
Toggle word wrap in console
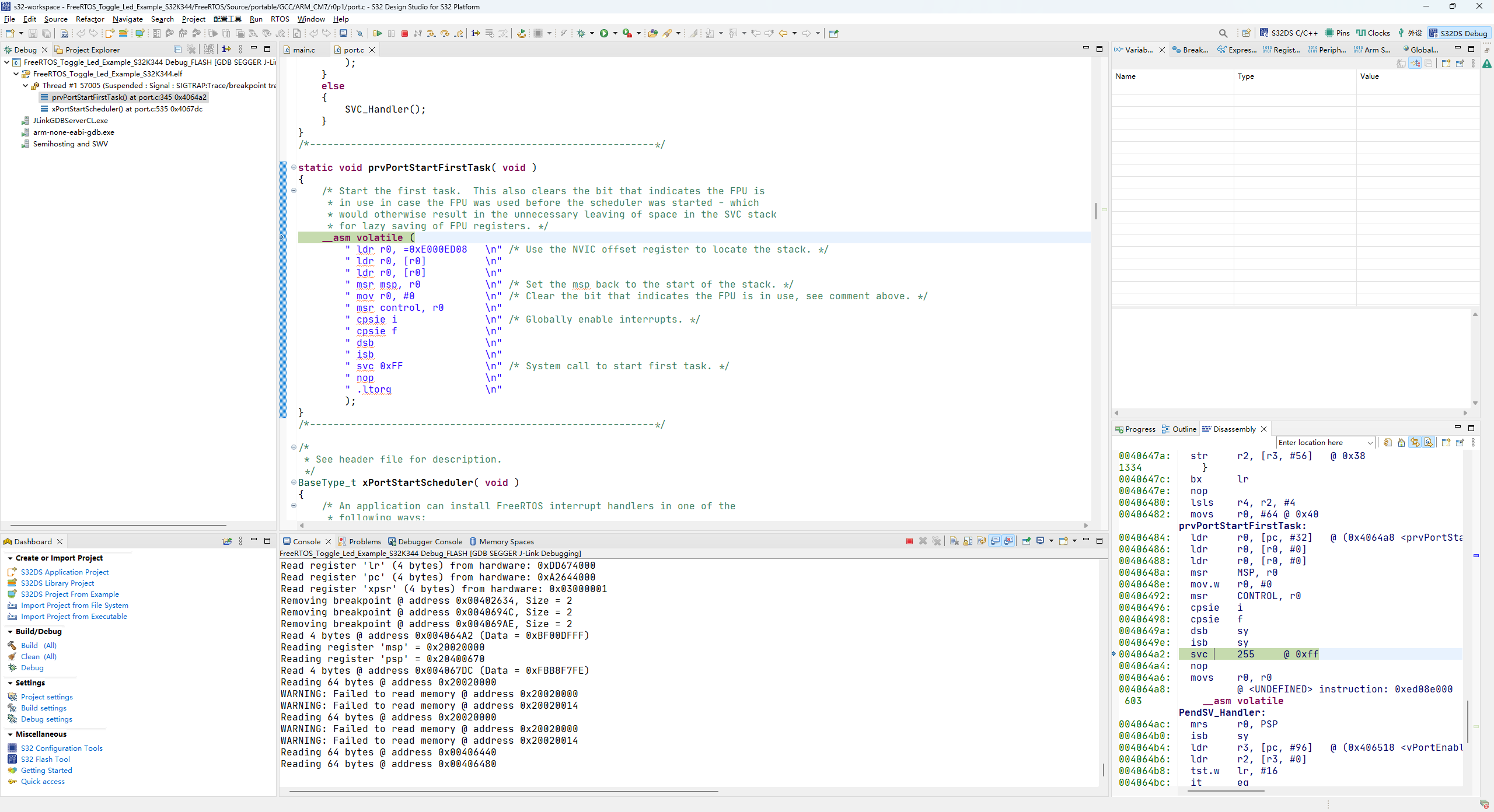pos(981,541)
